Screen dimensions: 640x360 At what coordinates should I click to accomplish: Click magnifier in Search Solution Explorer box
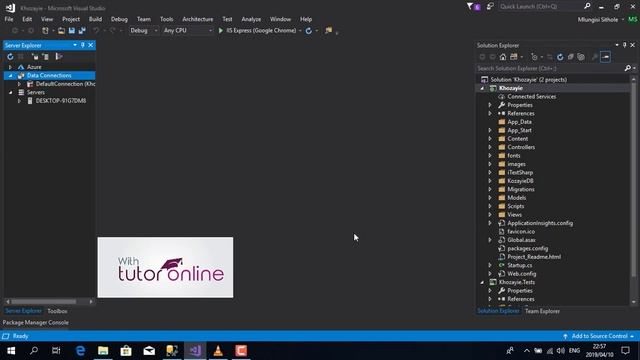628,68
